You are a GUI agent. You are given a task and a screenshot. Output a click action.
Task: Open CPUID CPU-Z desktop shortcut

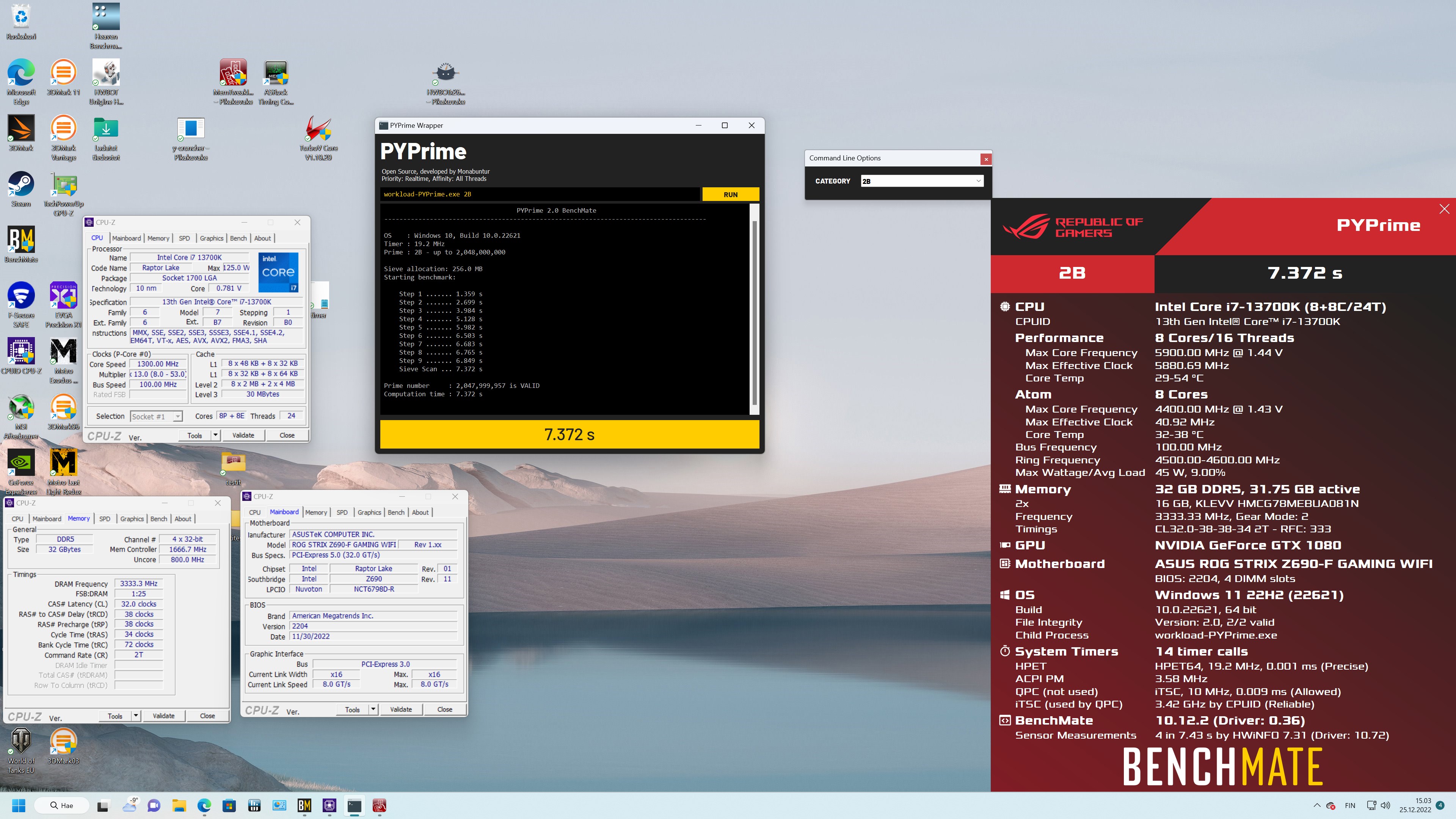[x=21, y=356]
